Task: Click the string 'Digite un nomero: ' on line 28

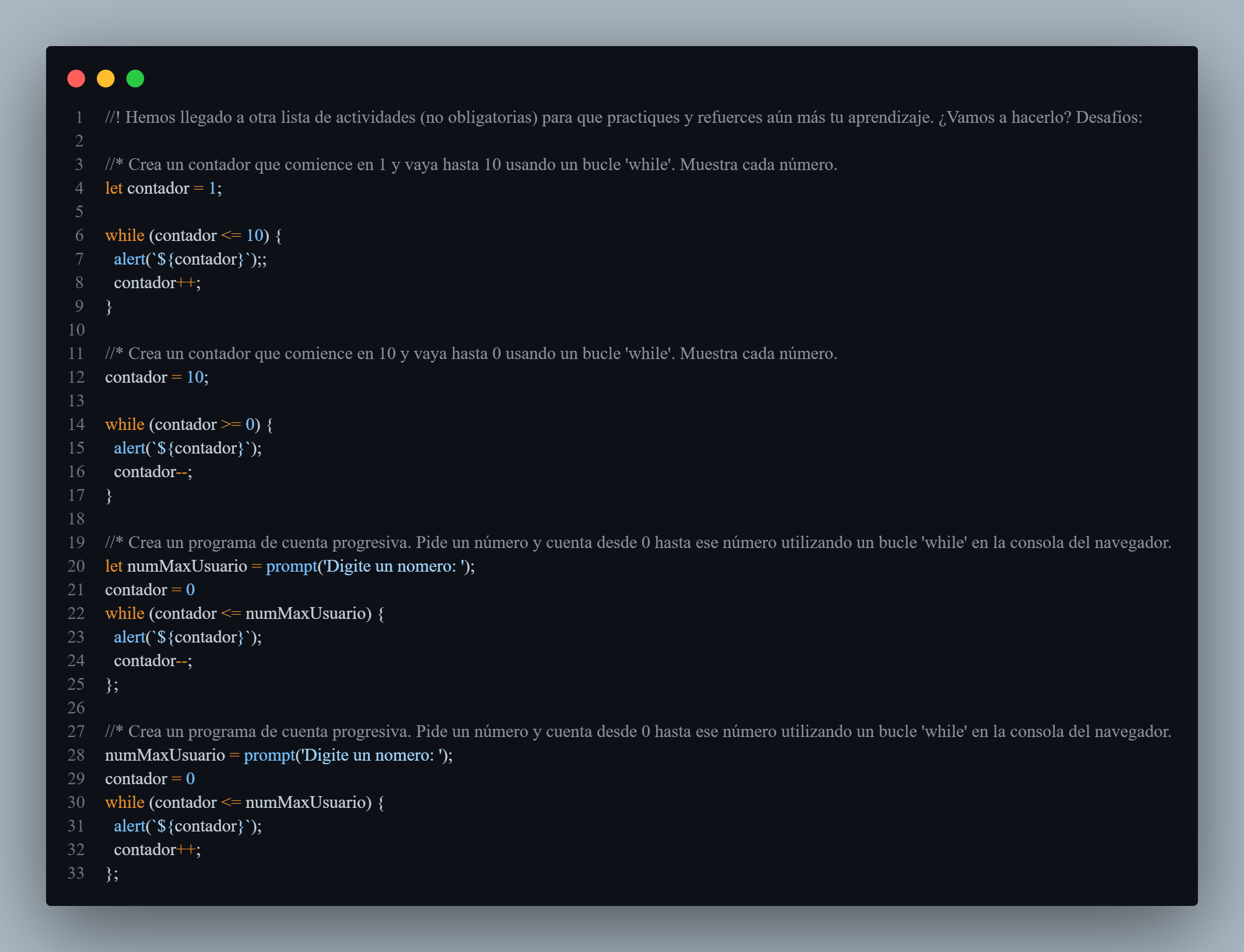Action: (x=372, y=755)
